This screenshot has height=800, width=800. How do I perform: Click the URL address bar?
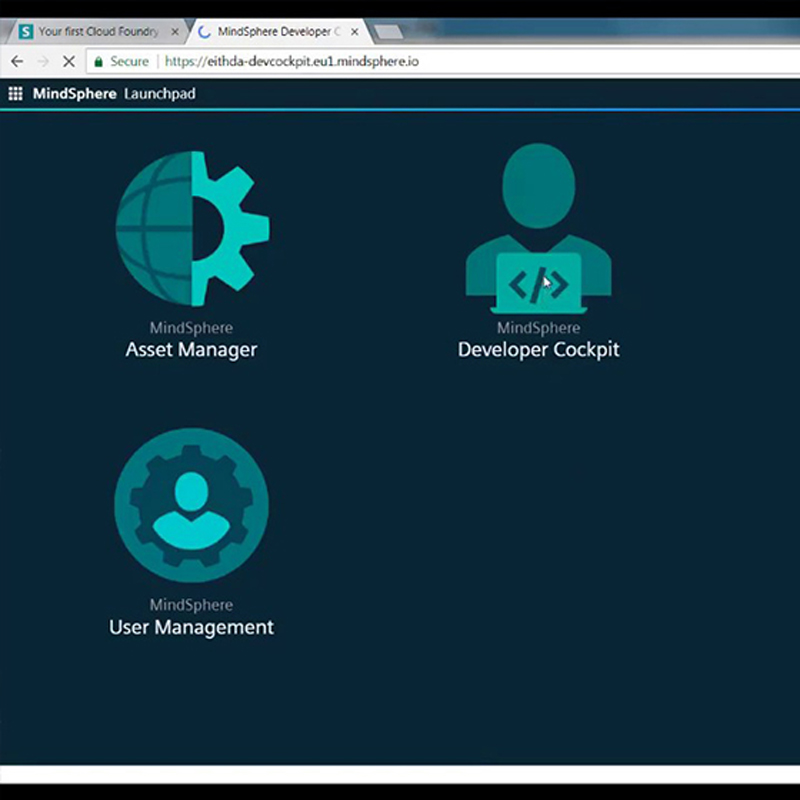500,61
